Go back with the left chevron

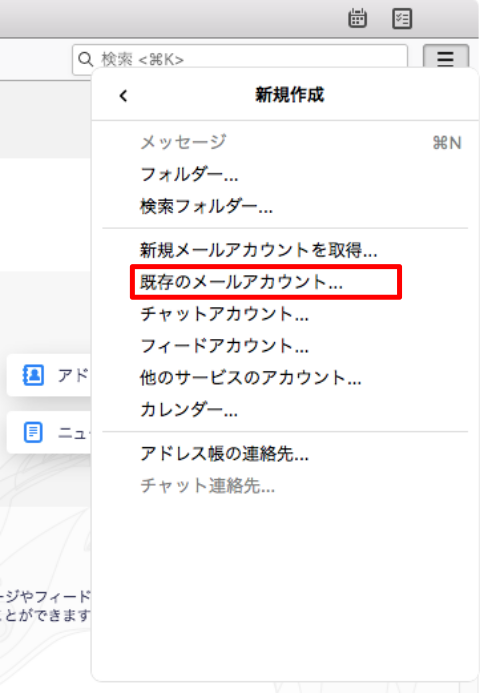[x=123, y=95]
